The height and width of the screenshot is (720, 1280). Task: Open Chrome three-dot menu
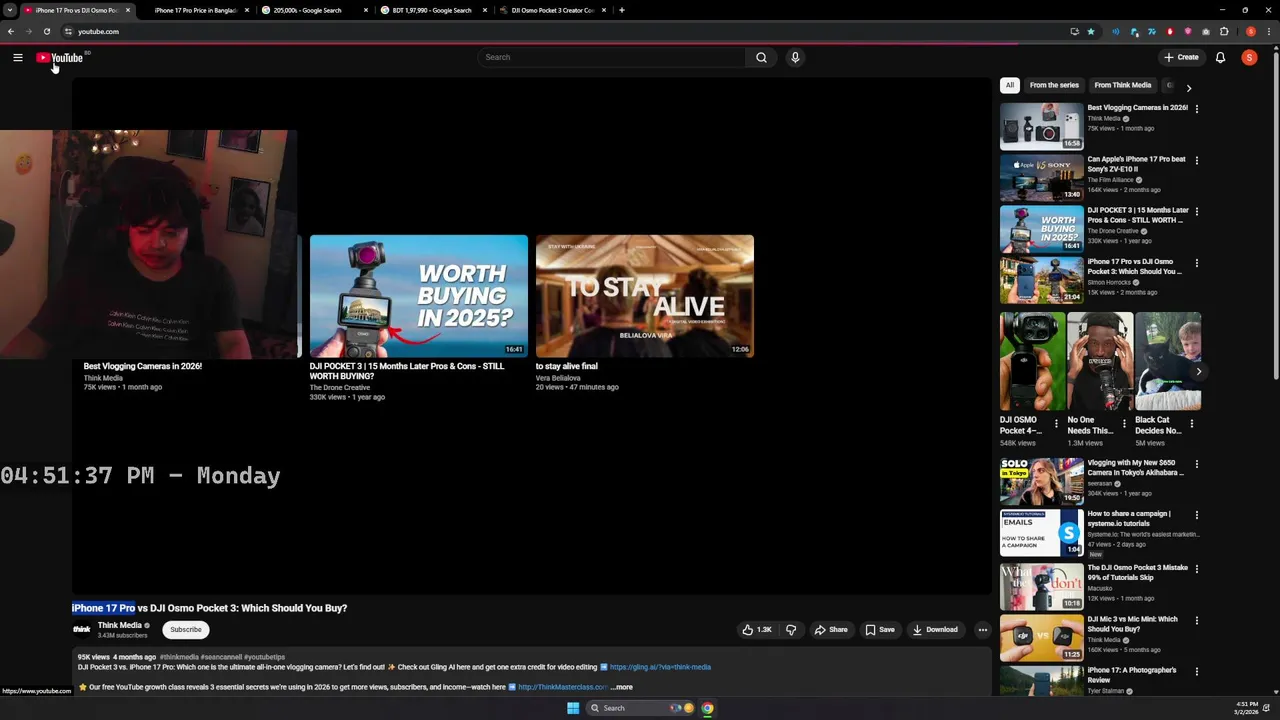(1268, 31)
